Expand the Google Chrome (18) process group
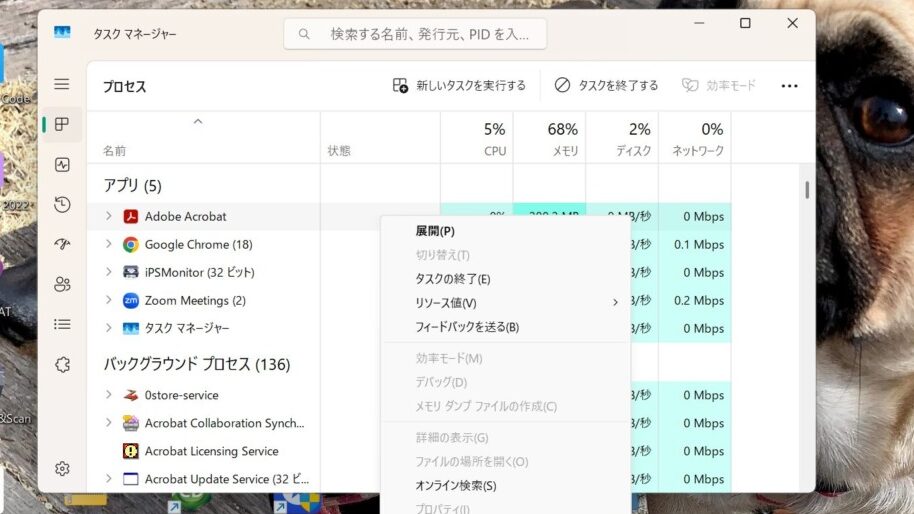Image resolution: width=914 pixels, height=514 pixels. [x=109, y=244]
